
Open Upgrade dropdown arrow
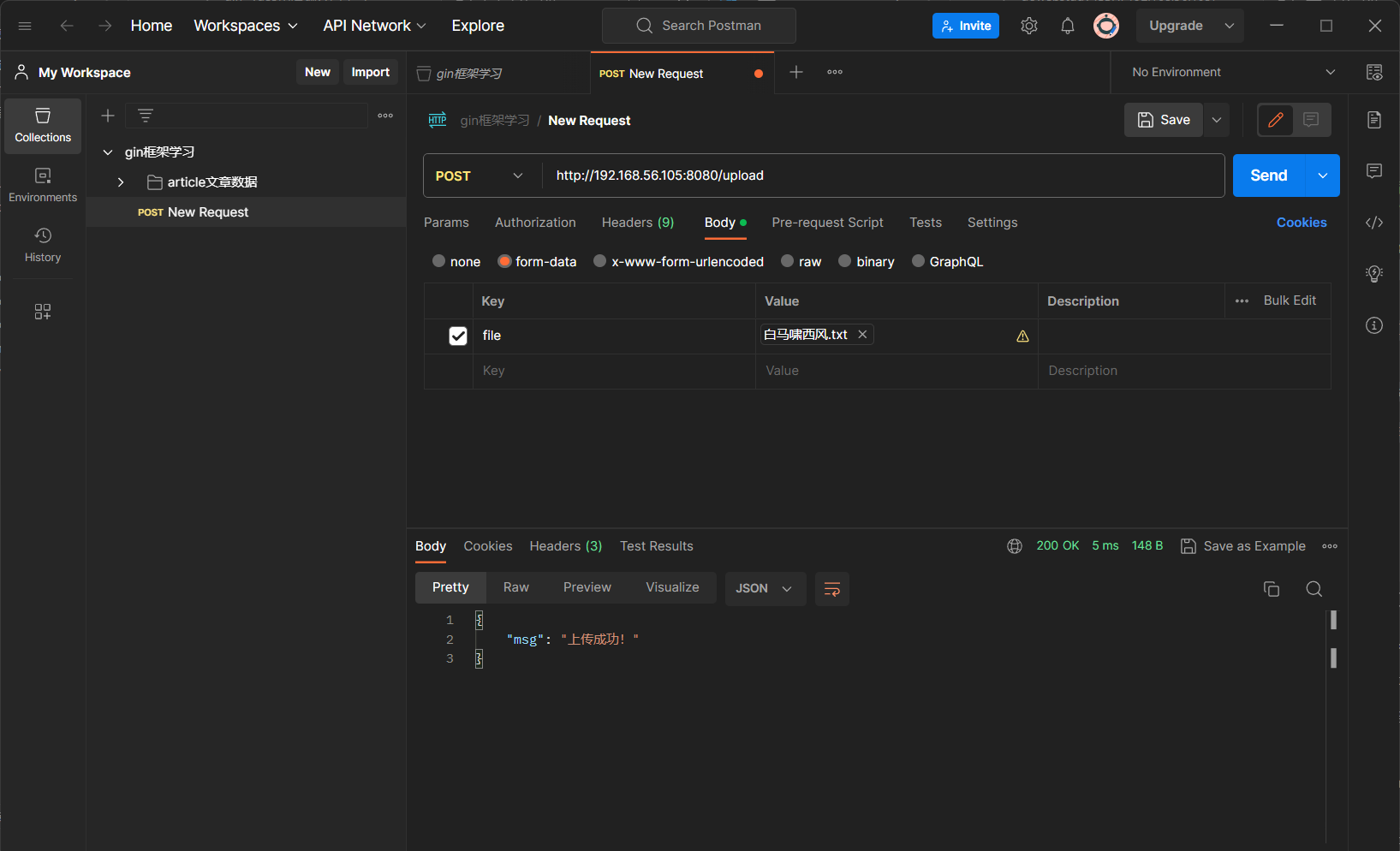click(x=1230, y=26)
